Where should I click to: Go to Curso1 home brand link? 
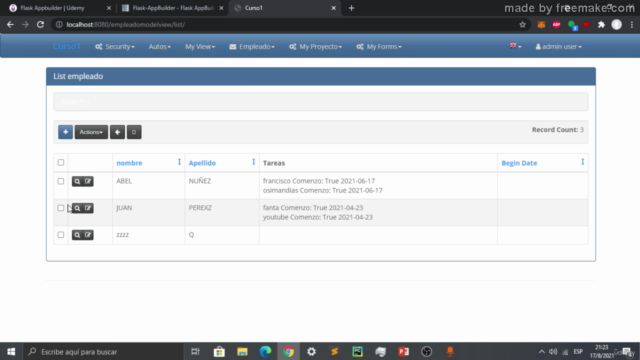click(x=67, y=46)
